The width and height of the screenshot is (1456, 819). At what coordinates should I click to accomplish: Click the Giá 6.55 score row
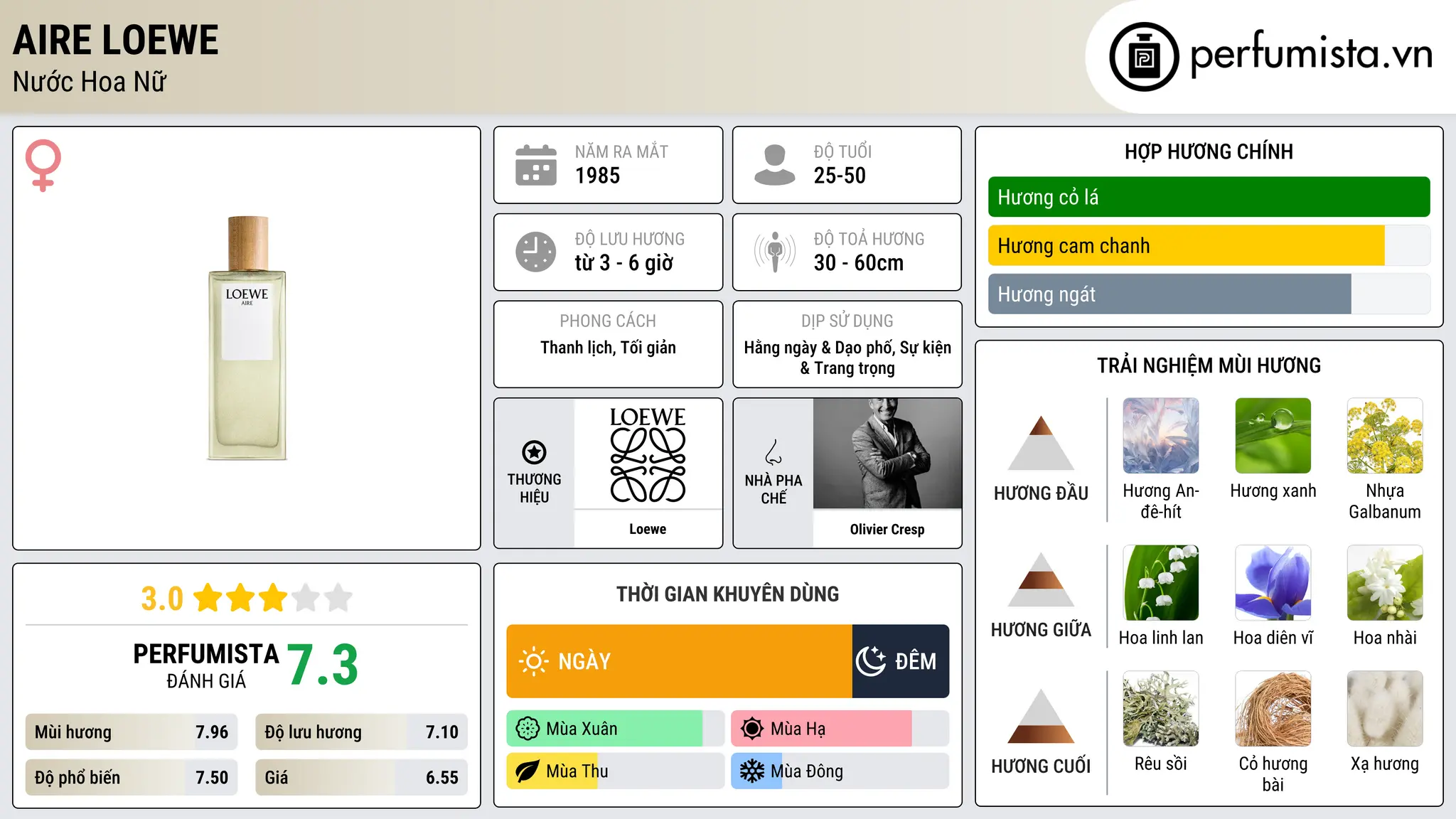pos(361,777)
